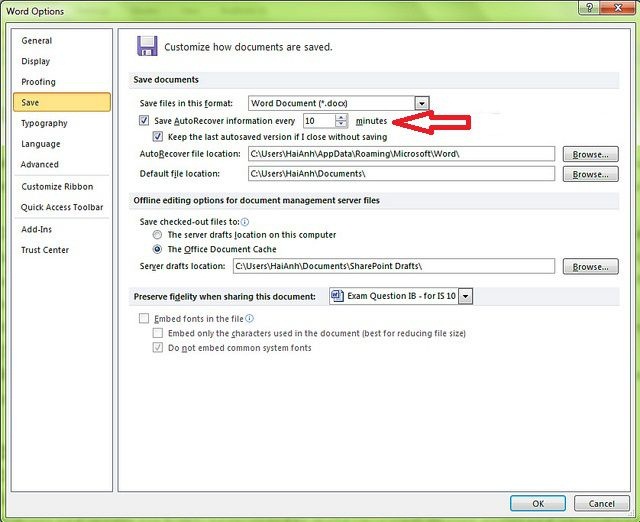The width and height of the screenshot is (640, 522).
Task: Open Save files in this format dropdown
Action: [x=421, y=103]
